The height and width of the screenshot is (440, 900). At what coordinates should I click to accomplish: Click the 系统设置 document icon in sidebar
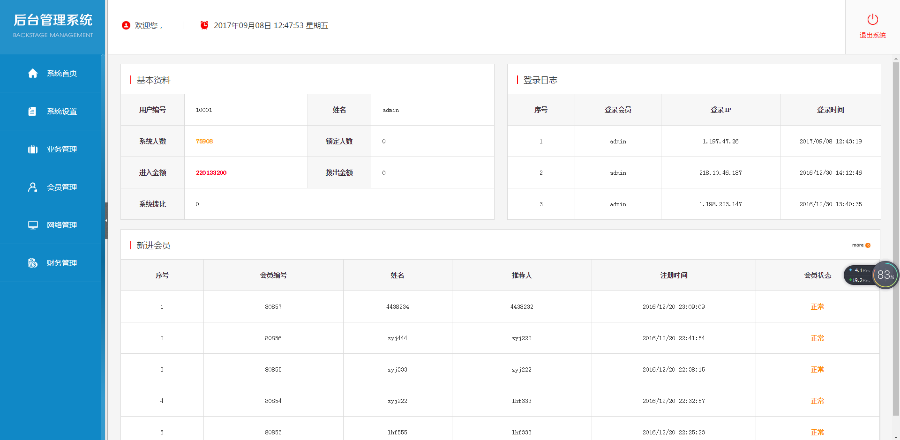coord(33,111)
